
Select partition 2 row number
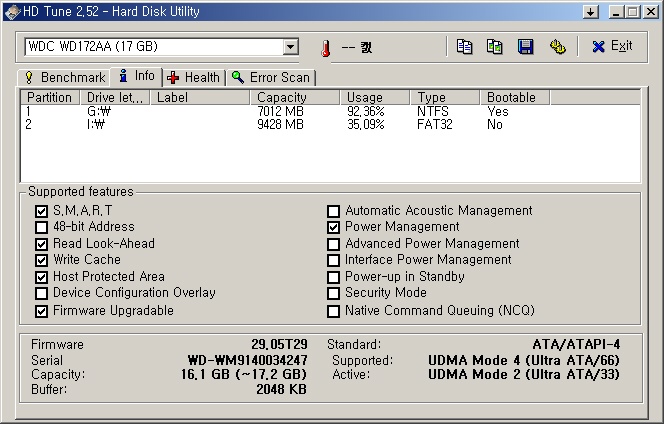[x=28, y=125]
